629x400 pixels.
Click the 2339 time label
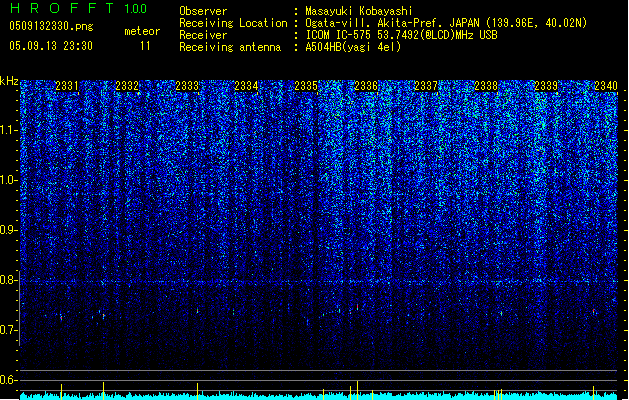tap(546, 85)
